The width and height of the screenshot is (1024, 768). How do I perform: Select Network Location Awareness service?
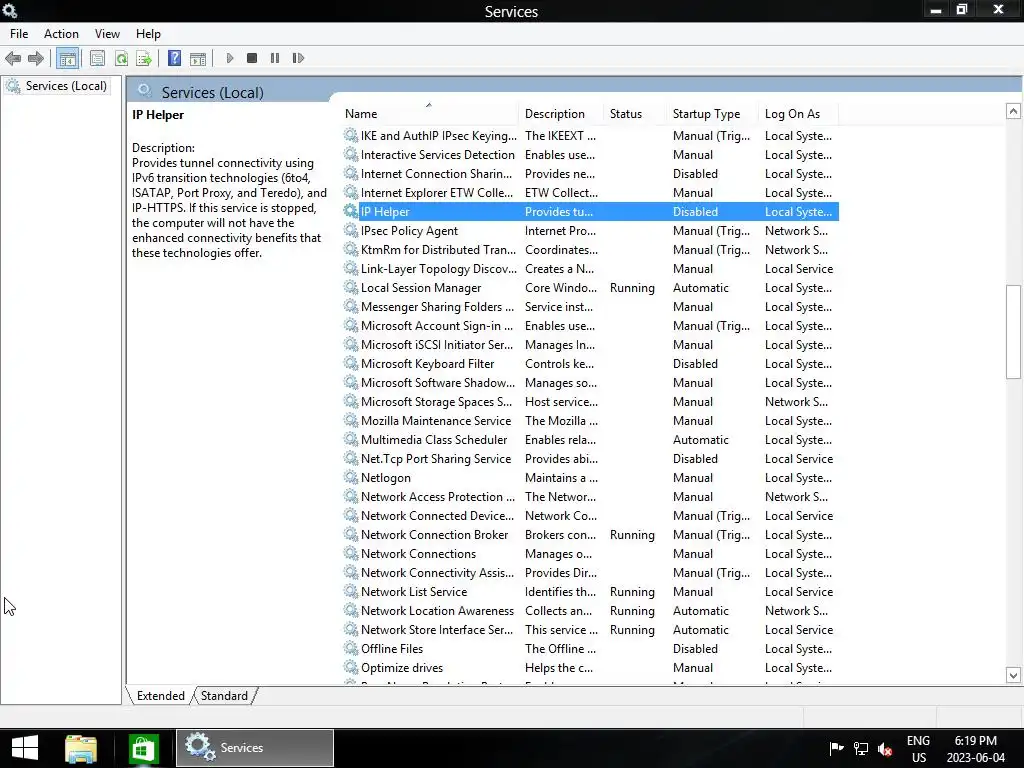(590, 611)
